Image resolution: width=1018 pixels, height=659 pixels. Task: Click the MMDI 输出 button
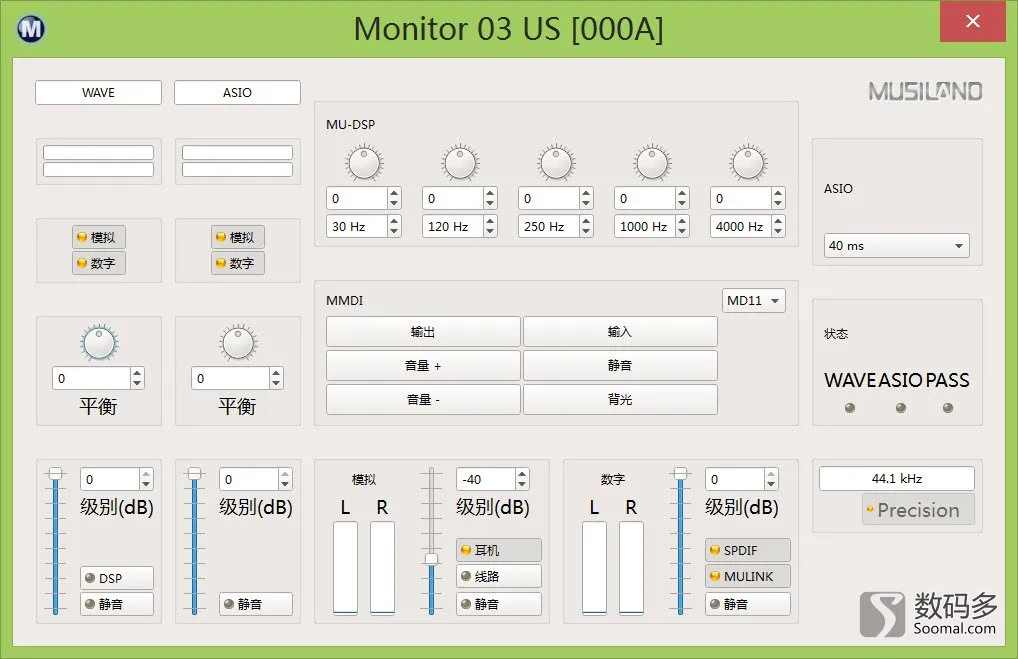pos(423,332)
